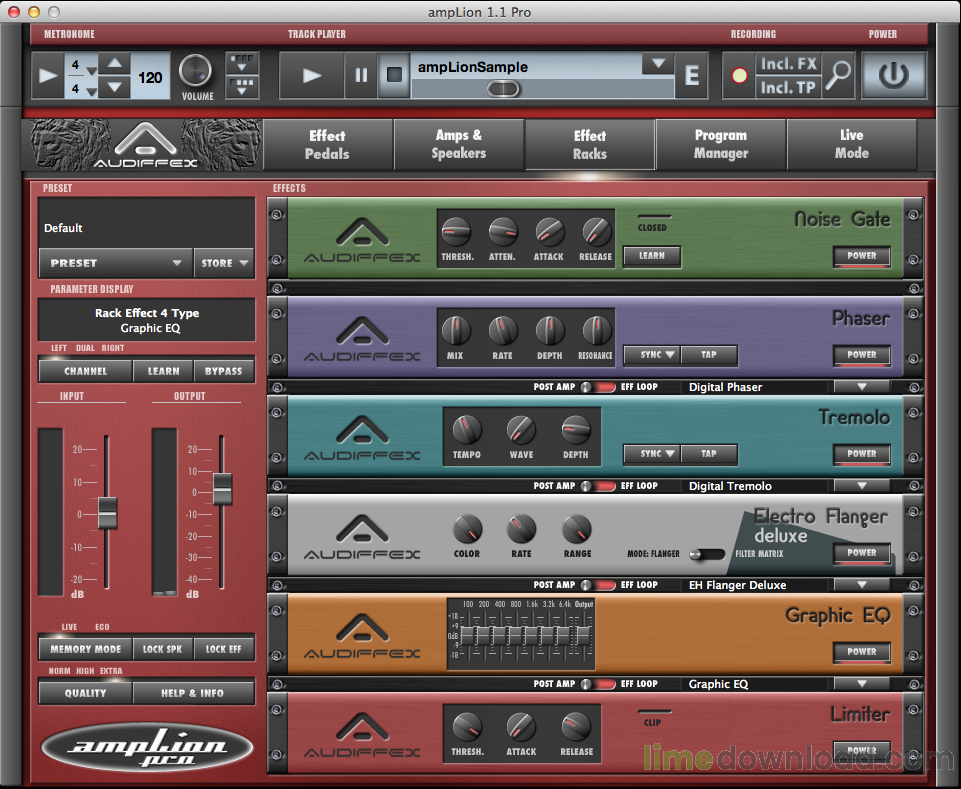The image size is (961, 789).
Task: Click the track player stop button
Action: tap(394, 76)
